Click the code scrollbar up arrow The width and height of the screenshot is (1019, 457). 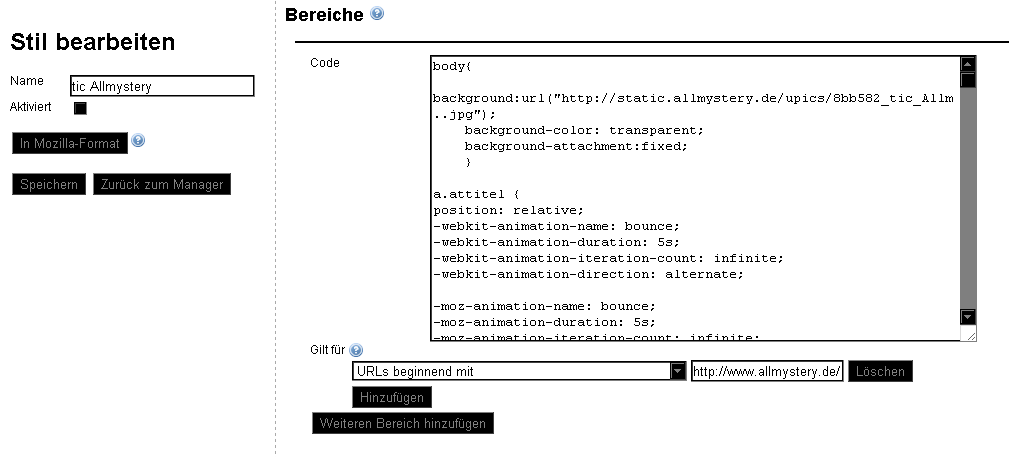coord(968,64)
